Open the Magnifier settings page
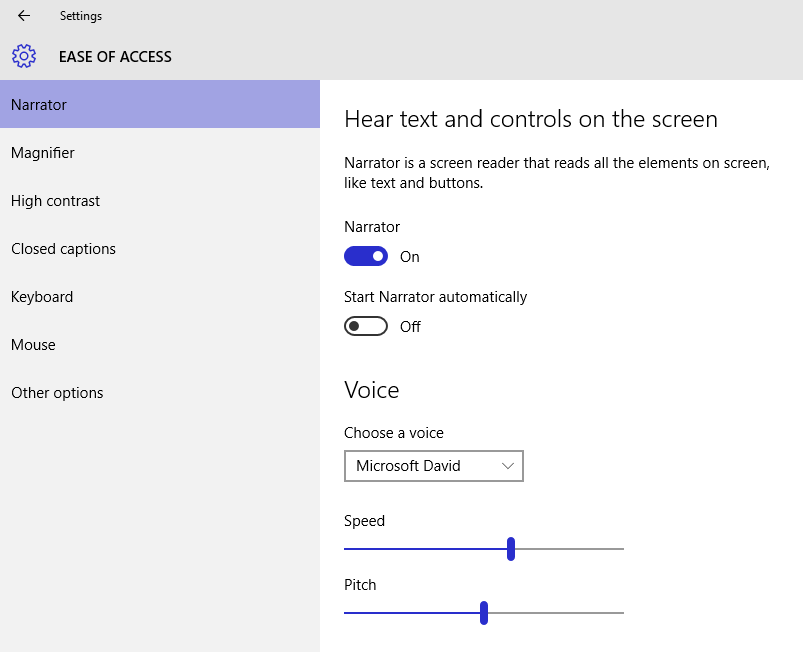Image resolution: width=803 pixels, height=652 pixels. click(43, 153)
